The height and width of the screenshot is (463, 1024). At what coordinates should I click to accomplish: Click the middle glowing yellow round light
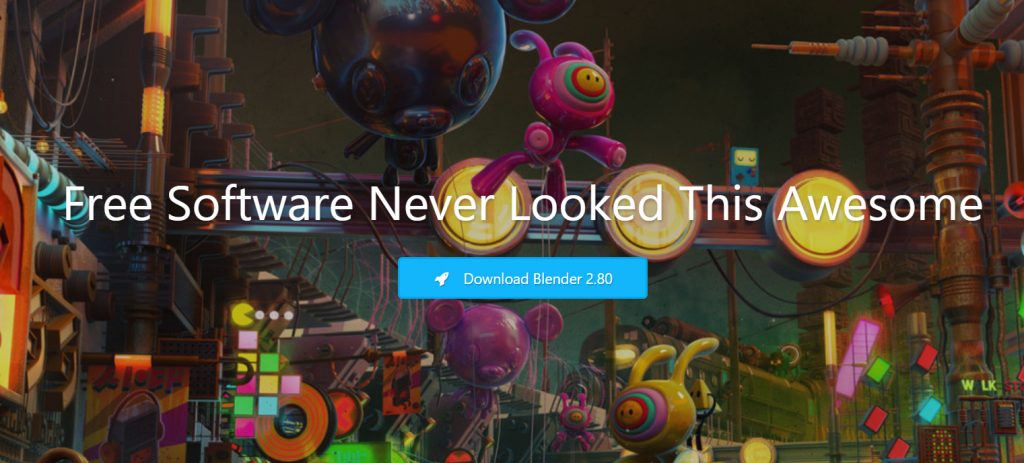click(x=648, y=212)
